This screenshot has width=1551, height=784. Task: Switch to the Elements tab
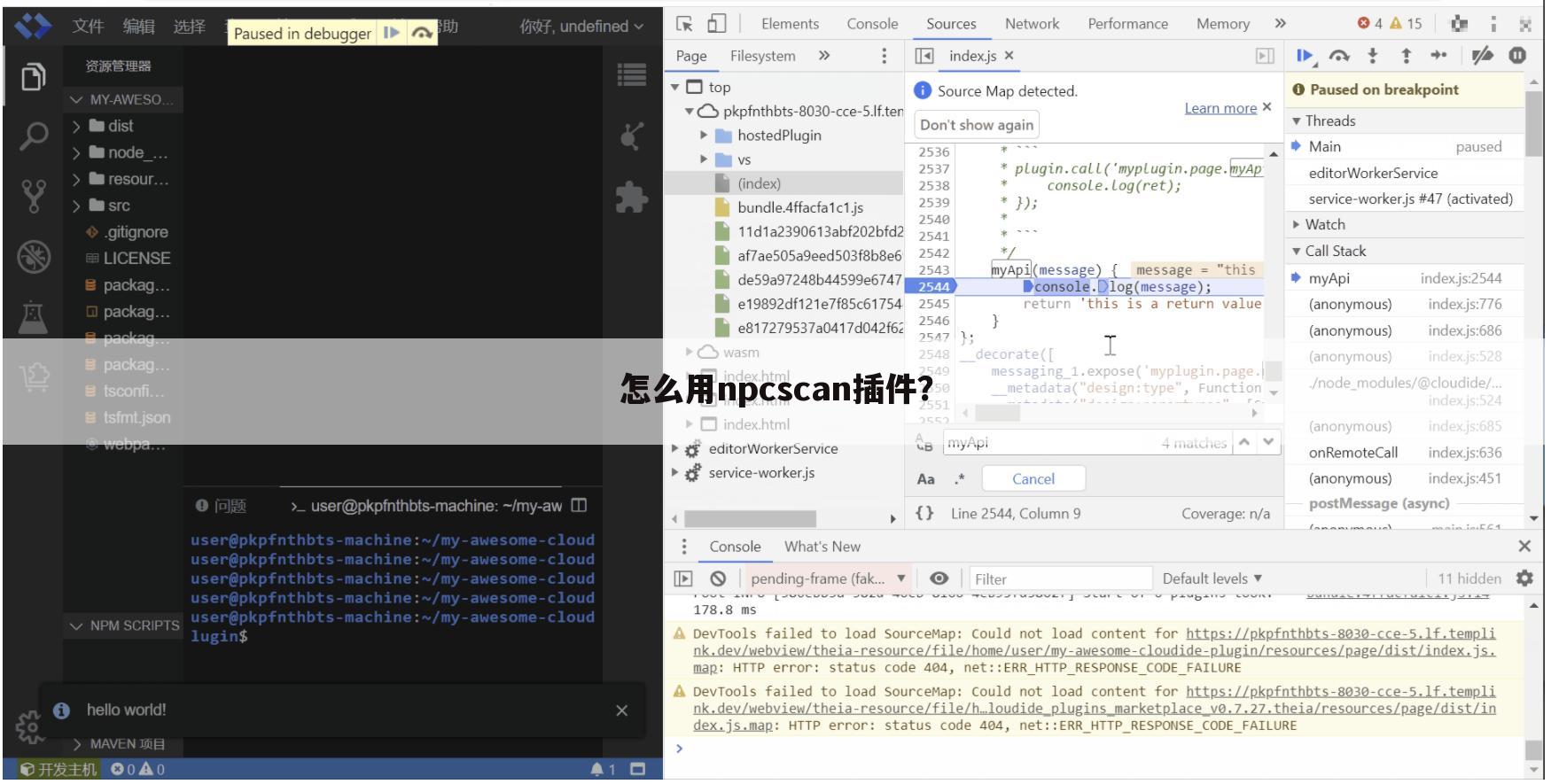(x=790, y=24)
